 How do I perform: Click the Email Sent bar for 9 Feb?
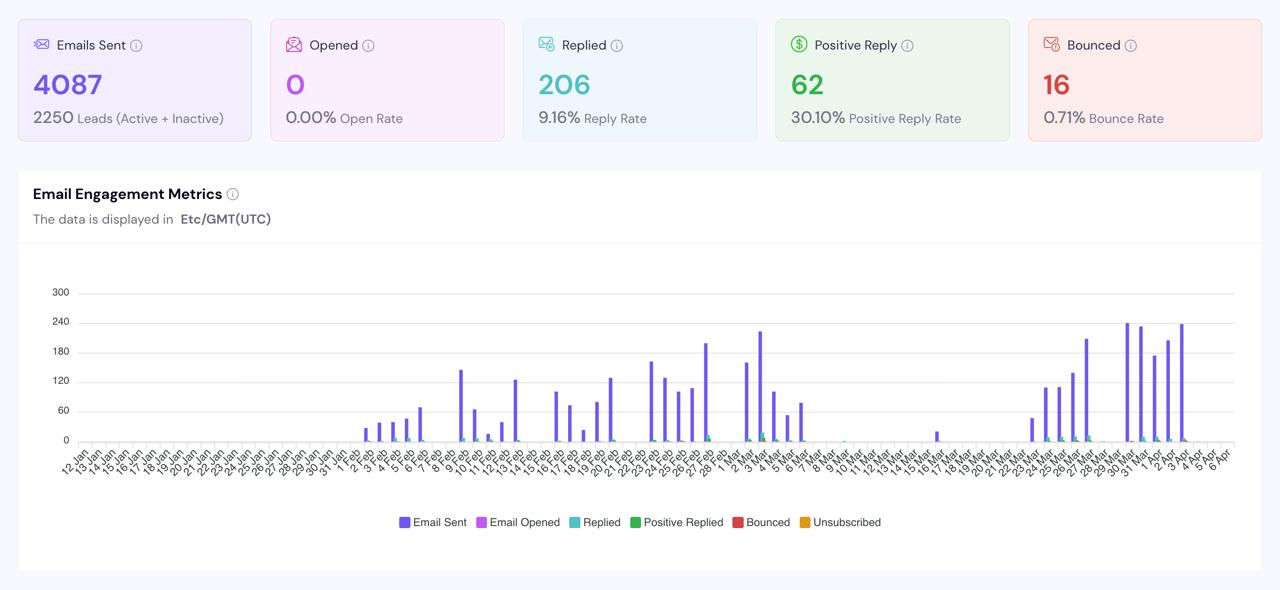click(x=461, y=406)
